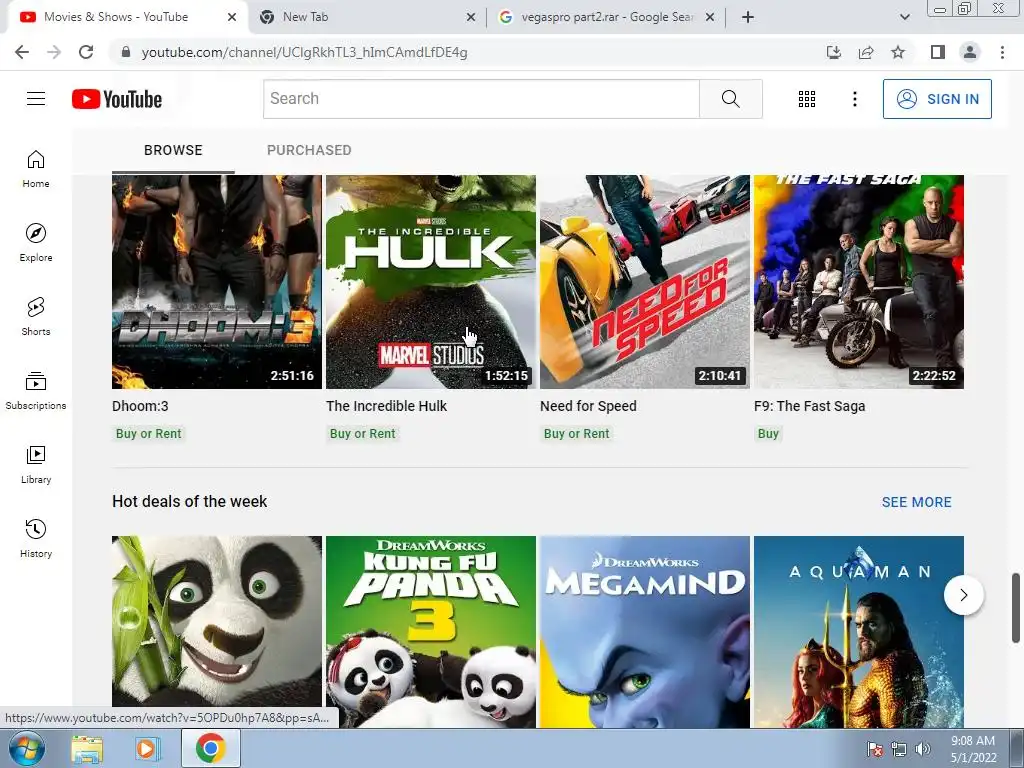Open History in sidebar
This screenshot has width=1024, height=768.
[x=36, y=539]
